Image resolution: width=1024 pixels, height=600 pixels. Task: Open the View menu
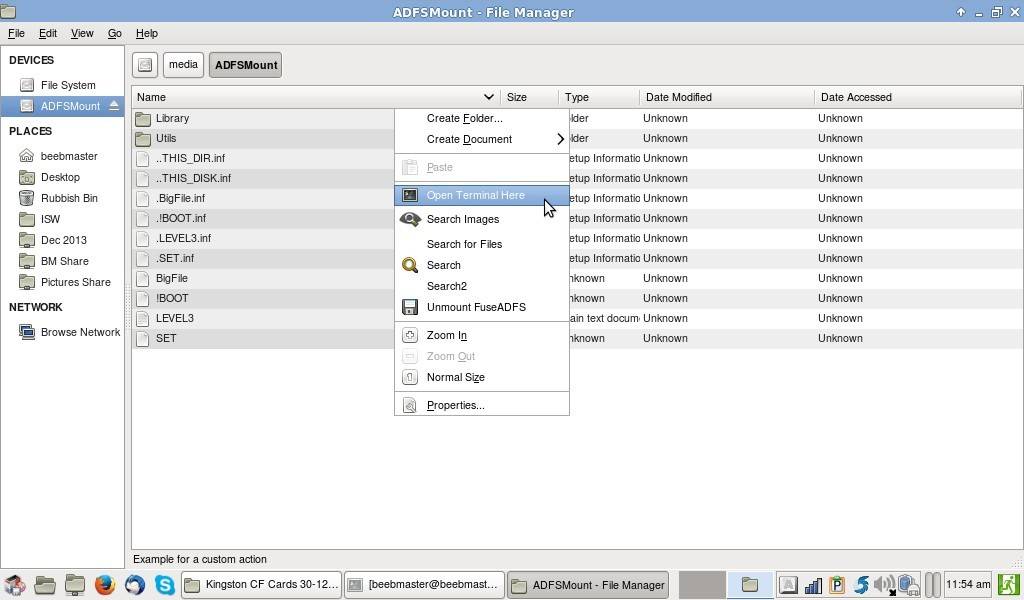pyautogui.click(x=82, y=33)
